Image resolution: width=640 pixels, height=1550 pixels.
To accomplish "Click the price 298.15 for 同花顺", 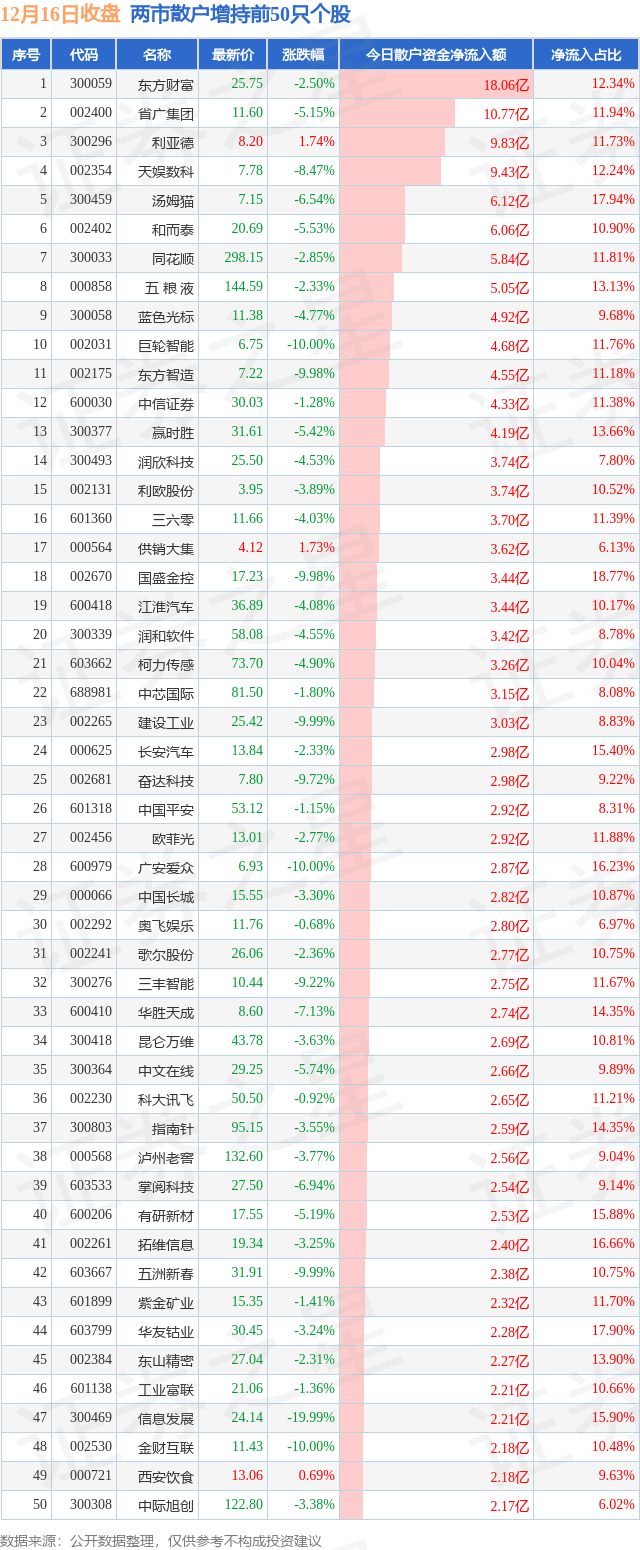I will pos(246,258).
